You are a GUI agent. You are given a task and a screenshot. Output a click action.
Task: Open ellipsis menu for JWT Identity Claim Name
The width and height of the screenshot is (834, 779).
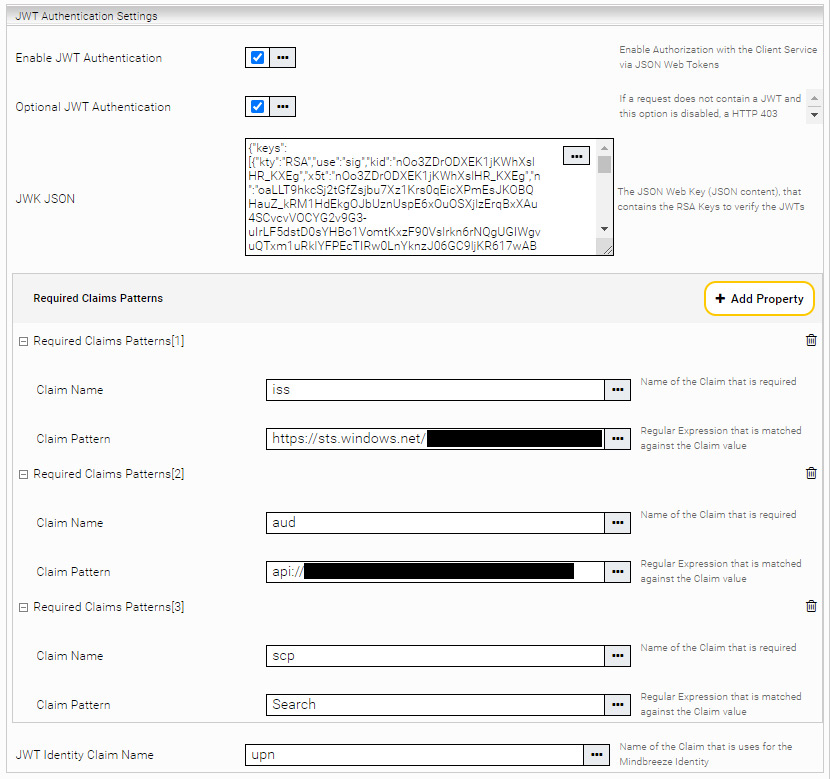pyautogui.click(x=596, y=755)
